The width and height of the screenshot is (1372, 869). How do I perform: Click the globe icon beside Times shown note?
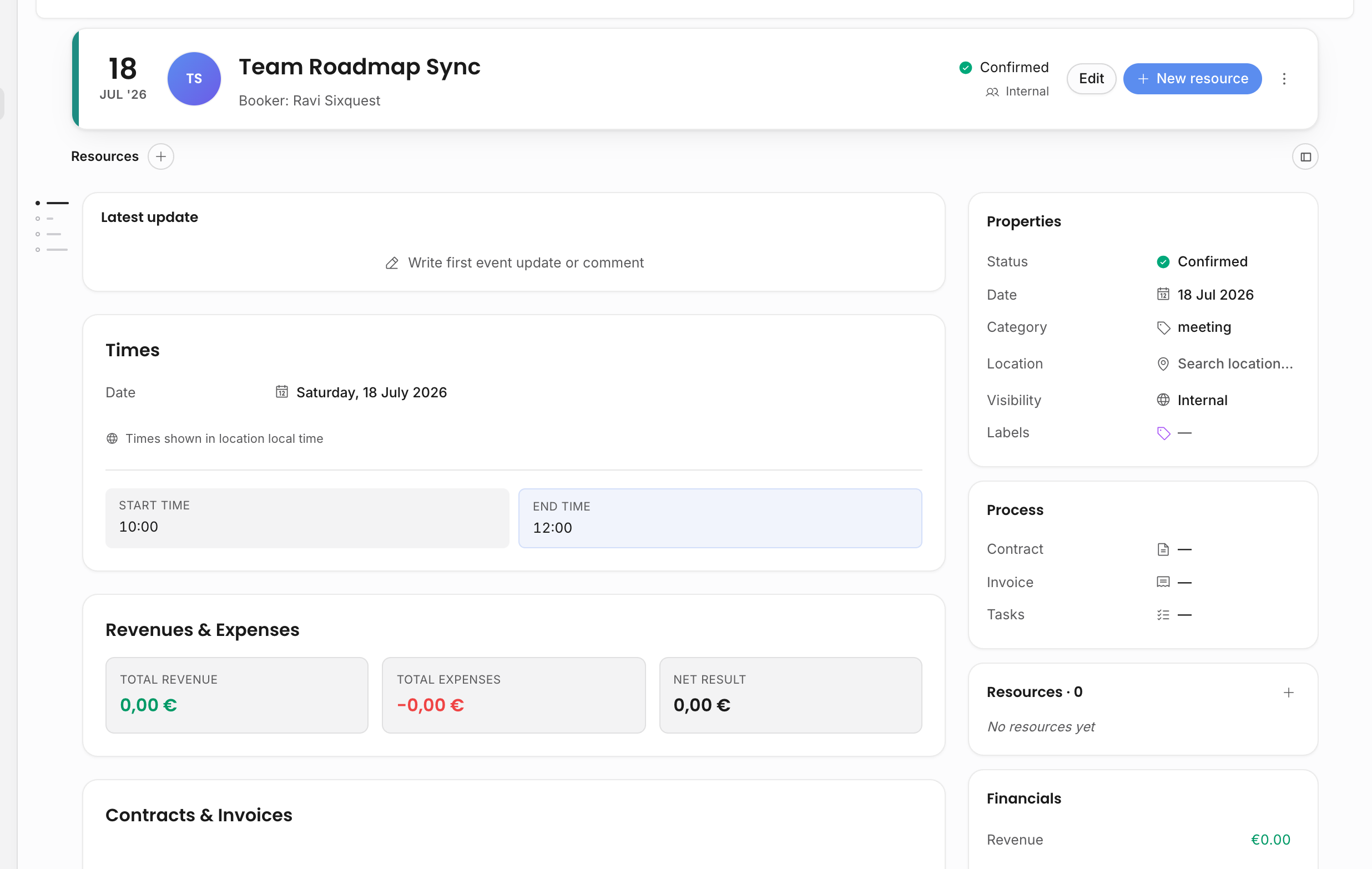pyautogui.click(x=112, y=438)
